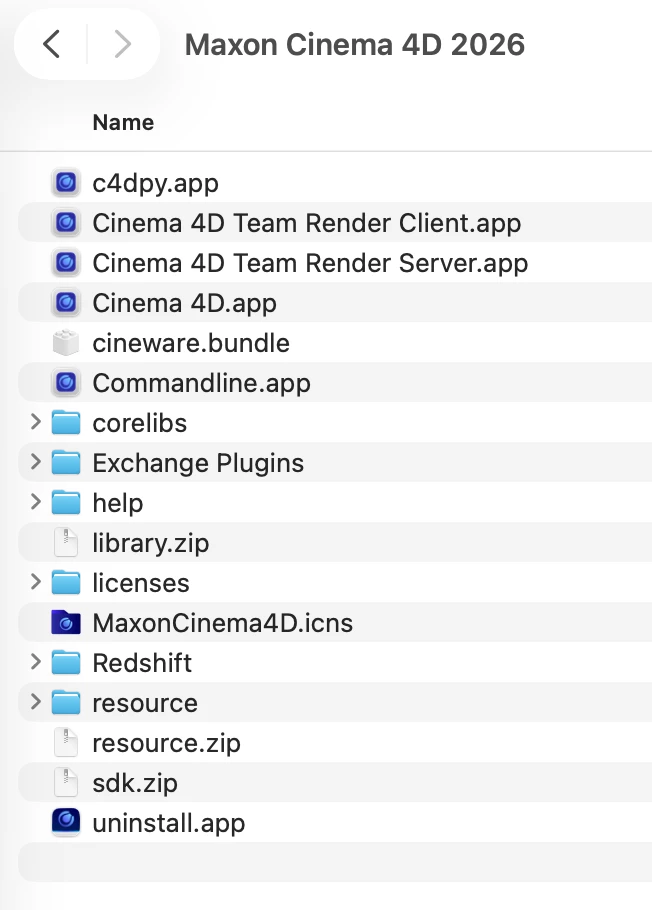Select the sdk.zip file name
Screen dimensions: 652x910
[135, 783]
